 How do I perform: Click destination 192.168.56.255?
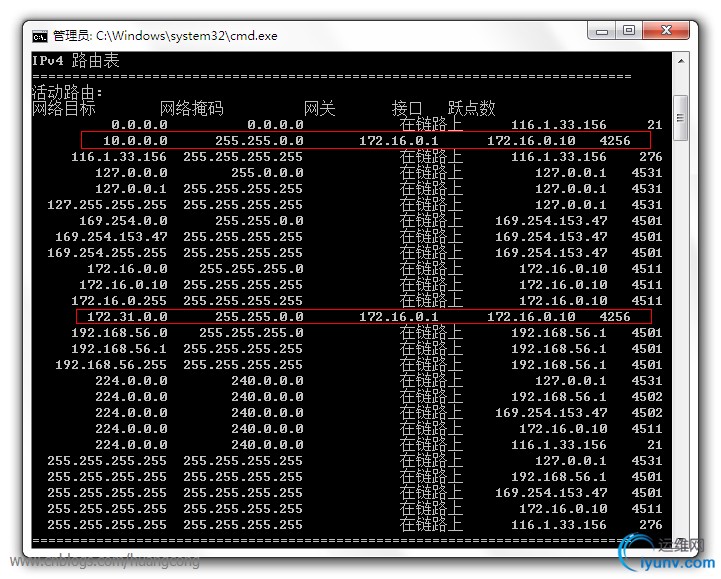[111, 365]
